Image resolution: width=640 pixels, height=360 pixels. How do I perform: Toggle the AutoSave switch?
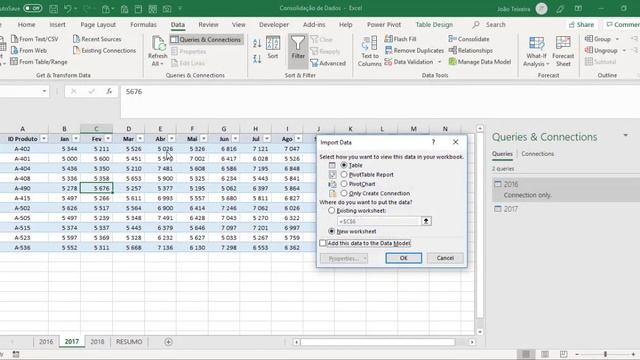[x=32, y=8]
